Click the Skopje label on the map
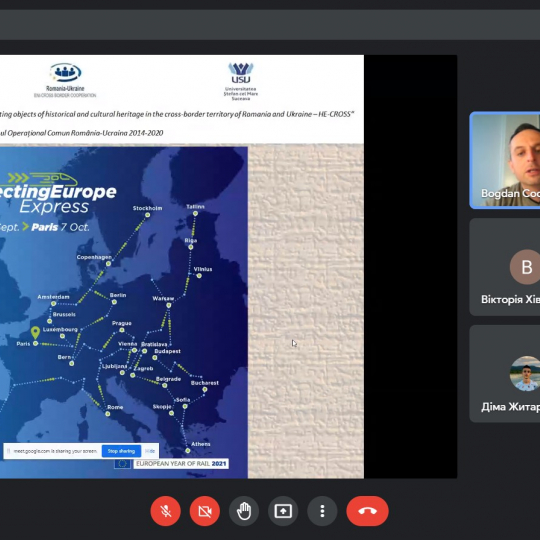Screen dimensions: 540x540 click(x=162, y=407)
